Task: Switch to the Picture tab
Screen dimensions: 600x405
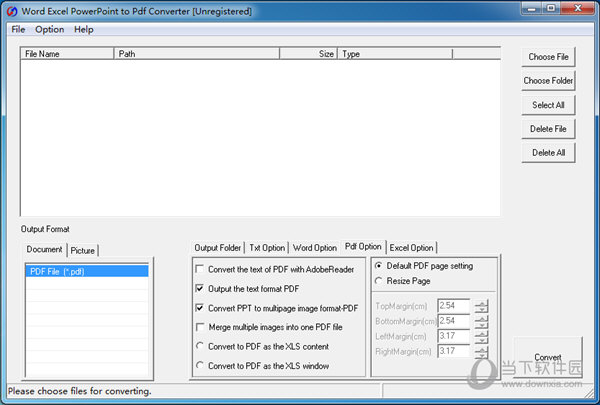Action: tap(83, 250)
